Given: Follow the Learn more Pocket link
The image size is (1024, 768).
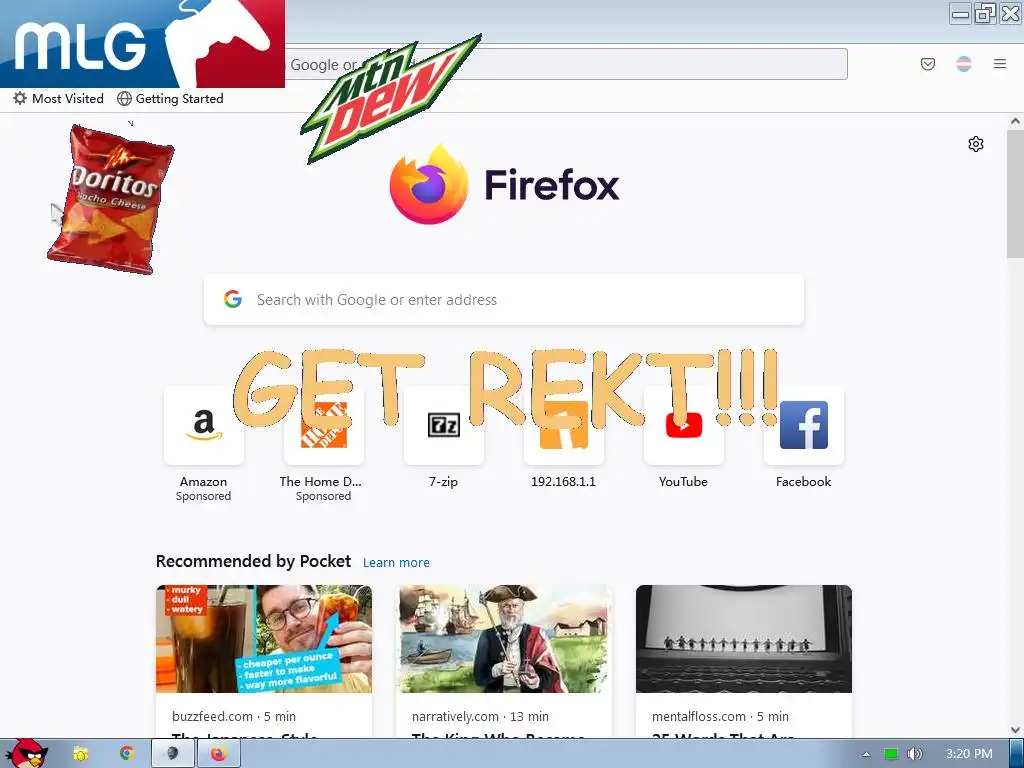Looking at the screenshot, I should [x=396, y=562].
